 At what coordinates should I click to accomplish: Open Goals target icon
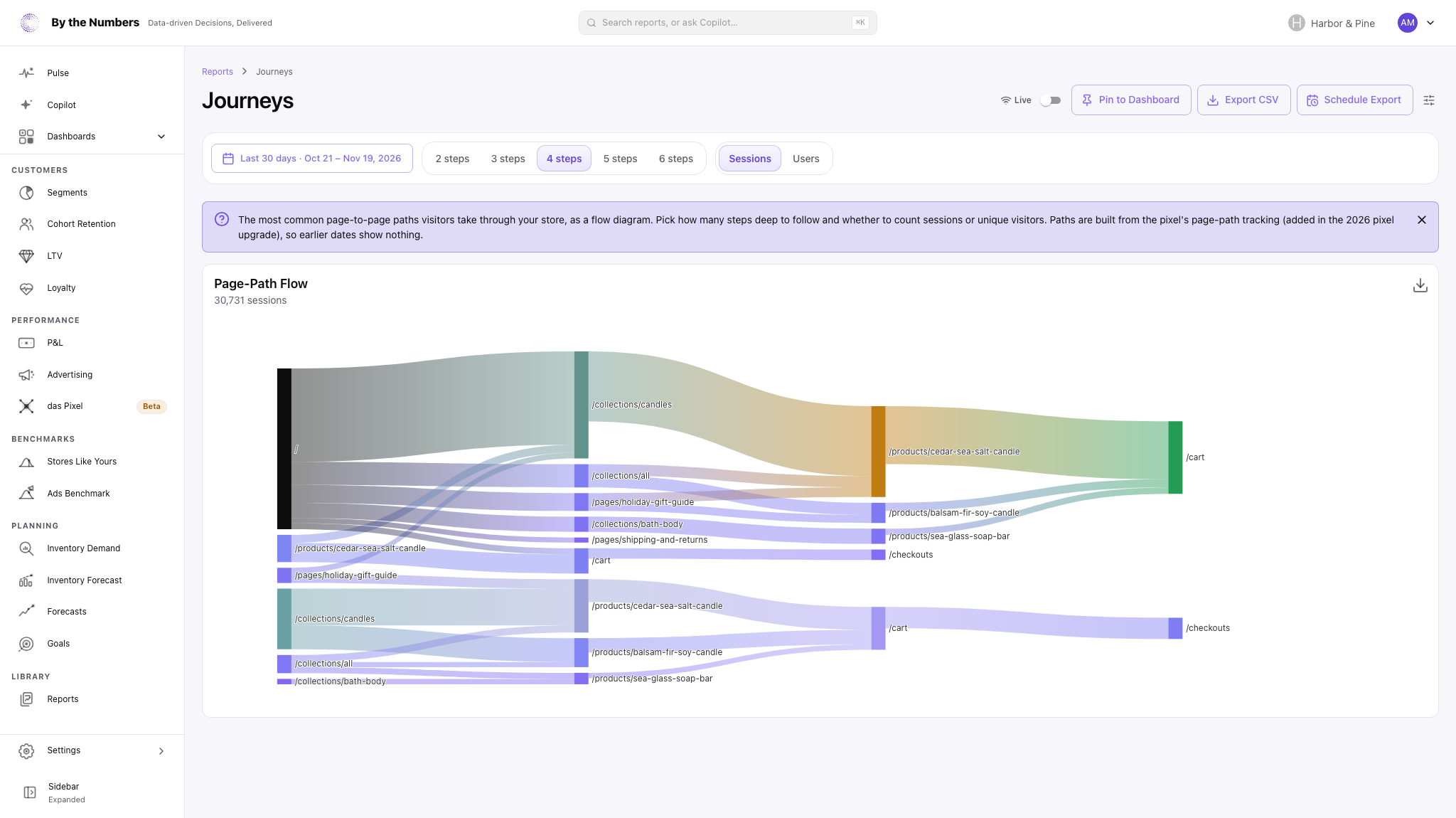point(26,644)
